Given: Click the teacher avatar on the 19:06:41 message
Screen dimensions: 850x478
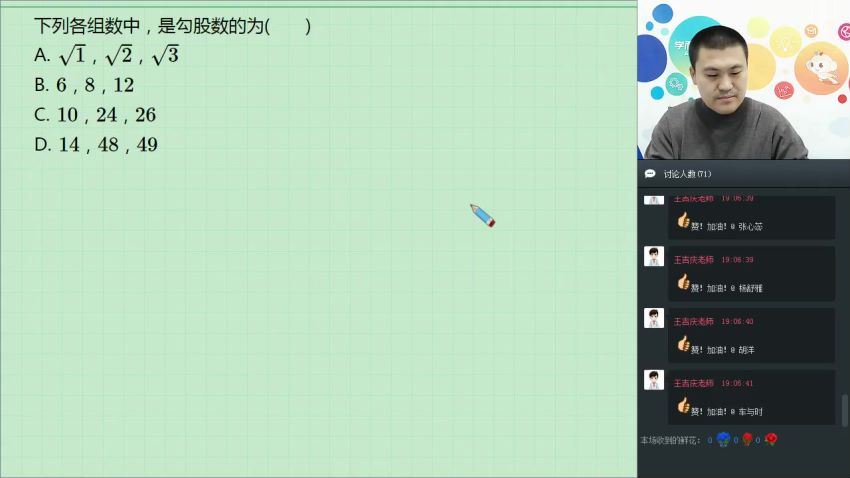Looking at the screenshot, I should [x=654, y=380].
